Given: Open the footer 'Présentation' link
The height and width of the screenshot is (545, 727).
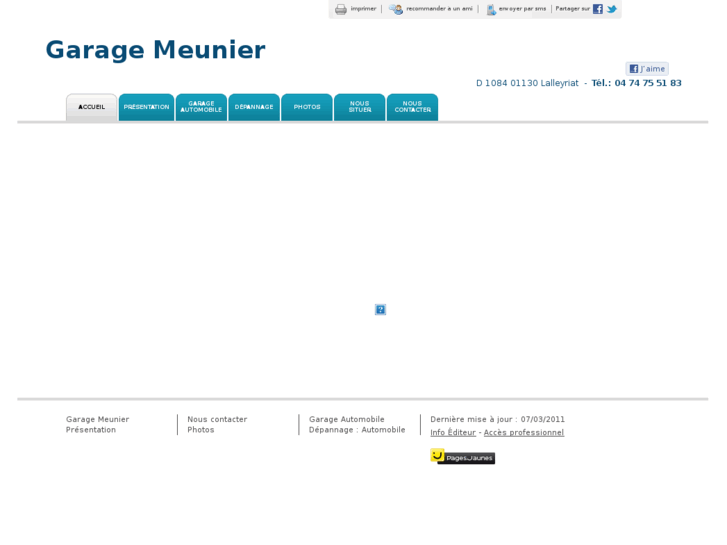Looking at the screenshot, I should pos(91,430).
